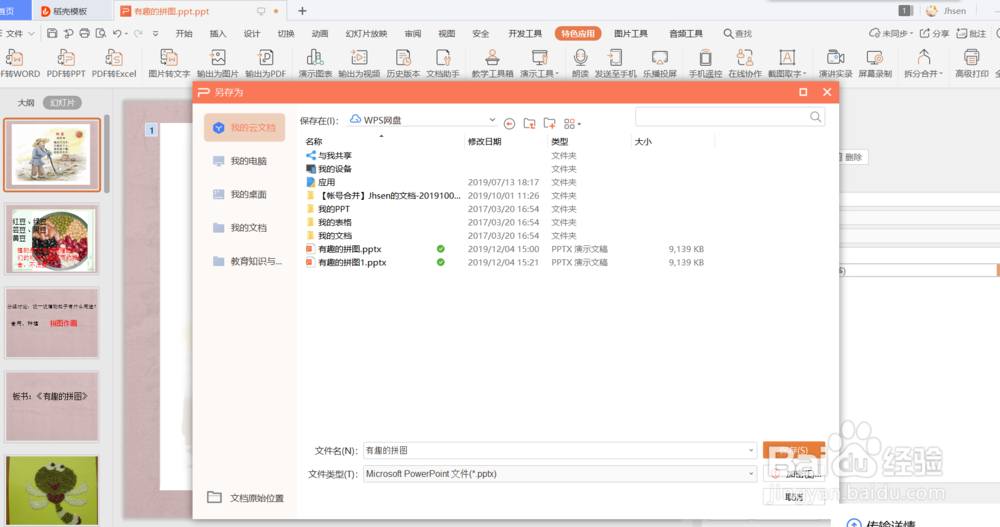The image size is (1000, 527).
Task: Select the dragonfly slide thumbnail
Action: tap(52, 489)
